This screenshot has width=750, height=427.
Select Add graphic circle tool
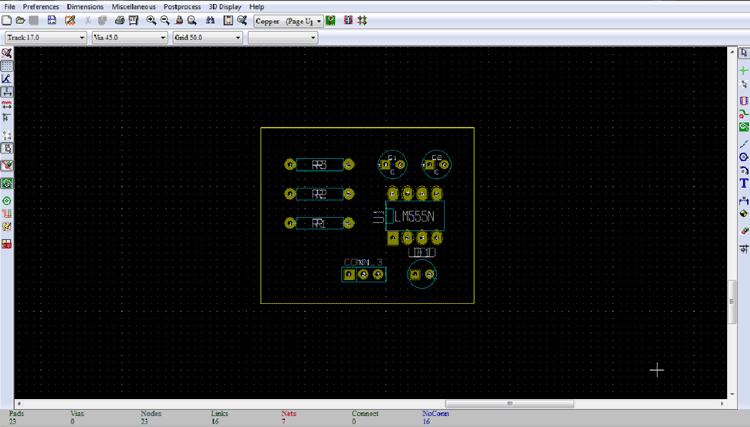pos(743,157)
